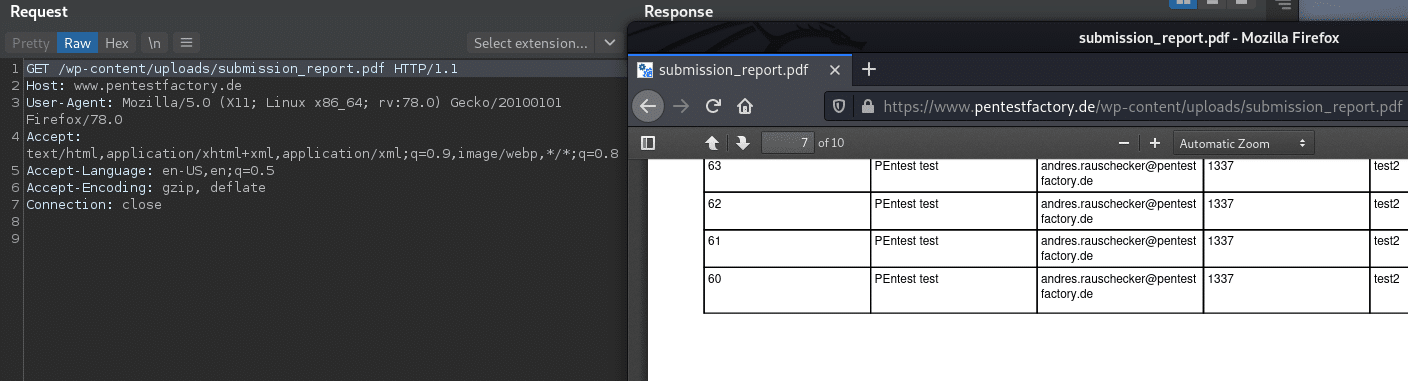Screen dimensions: 1408x381
Task: Open the Automatic Zoom dropdown
Action: click(1244, 143)
